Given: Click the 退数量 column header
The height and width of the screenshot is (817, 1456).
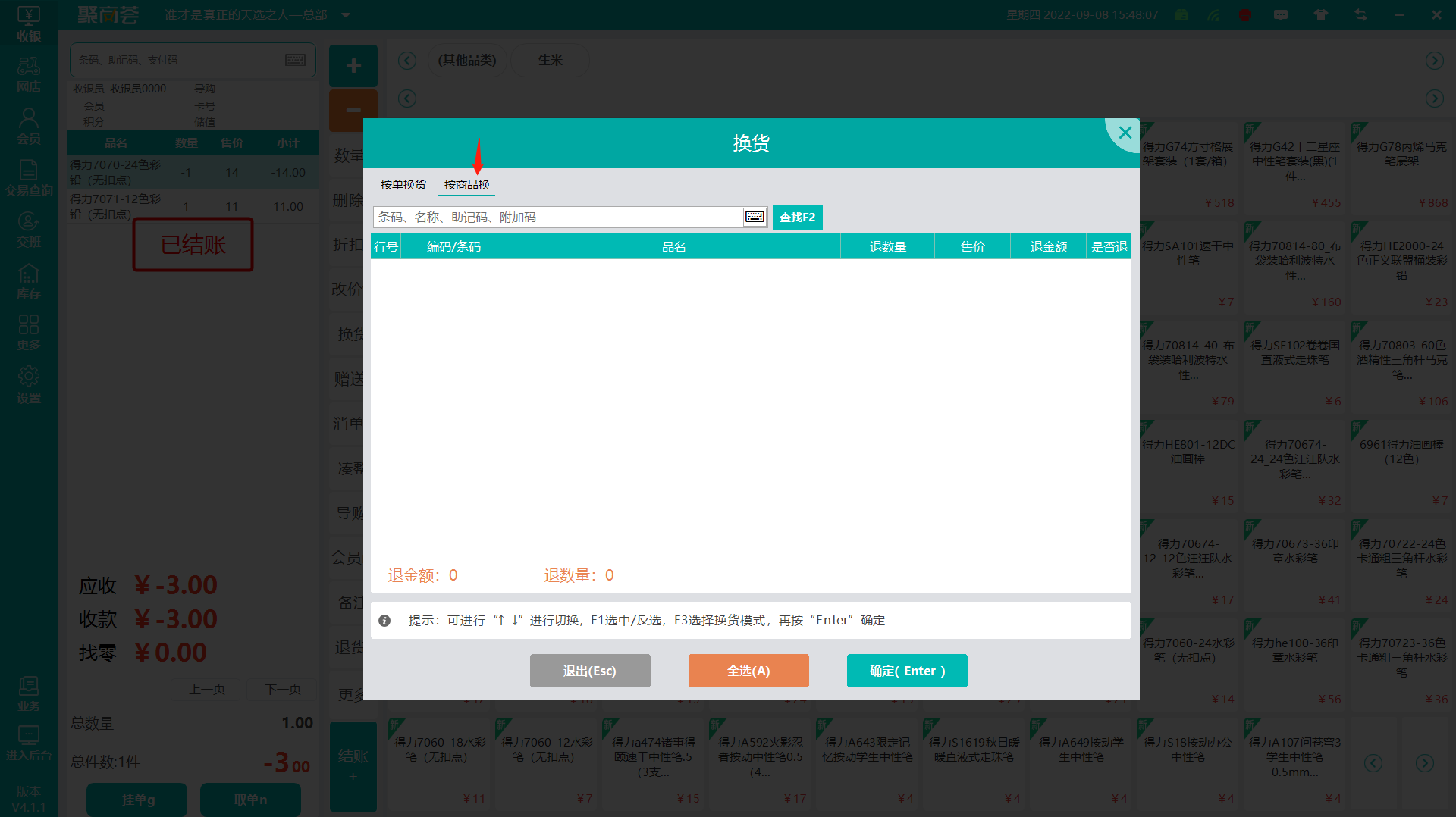Looking at the screenshot, I should click(887, 246).
